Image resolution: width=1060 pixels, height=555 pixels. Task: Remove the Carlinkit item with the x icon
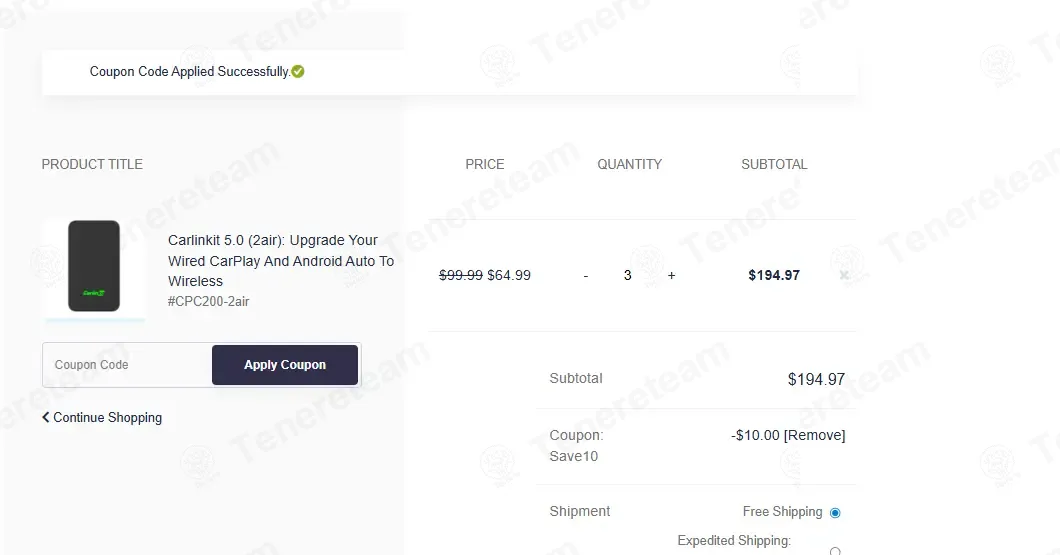point(844,275)
